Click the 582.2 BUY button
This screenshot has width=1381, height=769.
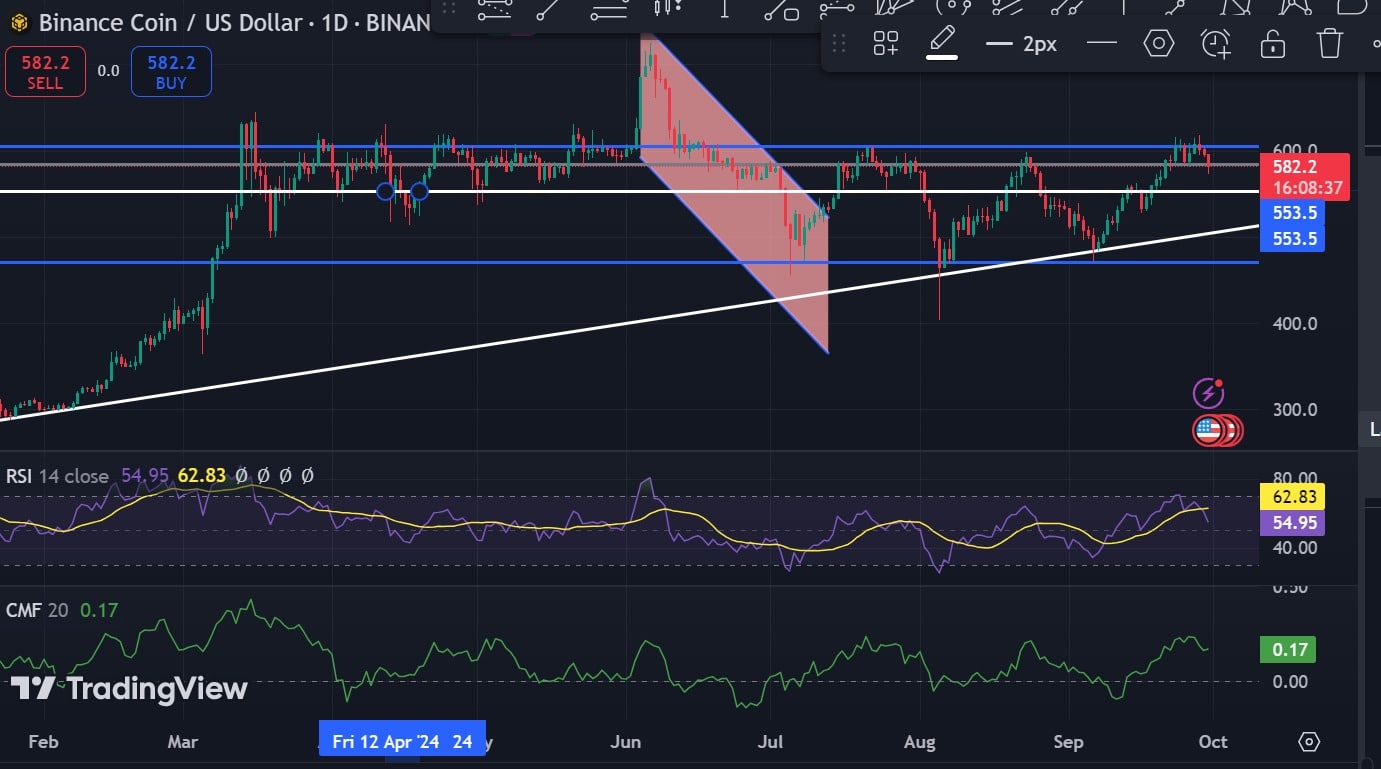pyautogui.click(x=171, y=72)
